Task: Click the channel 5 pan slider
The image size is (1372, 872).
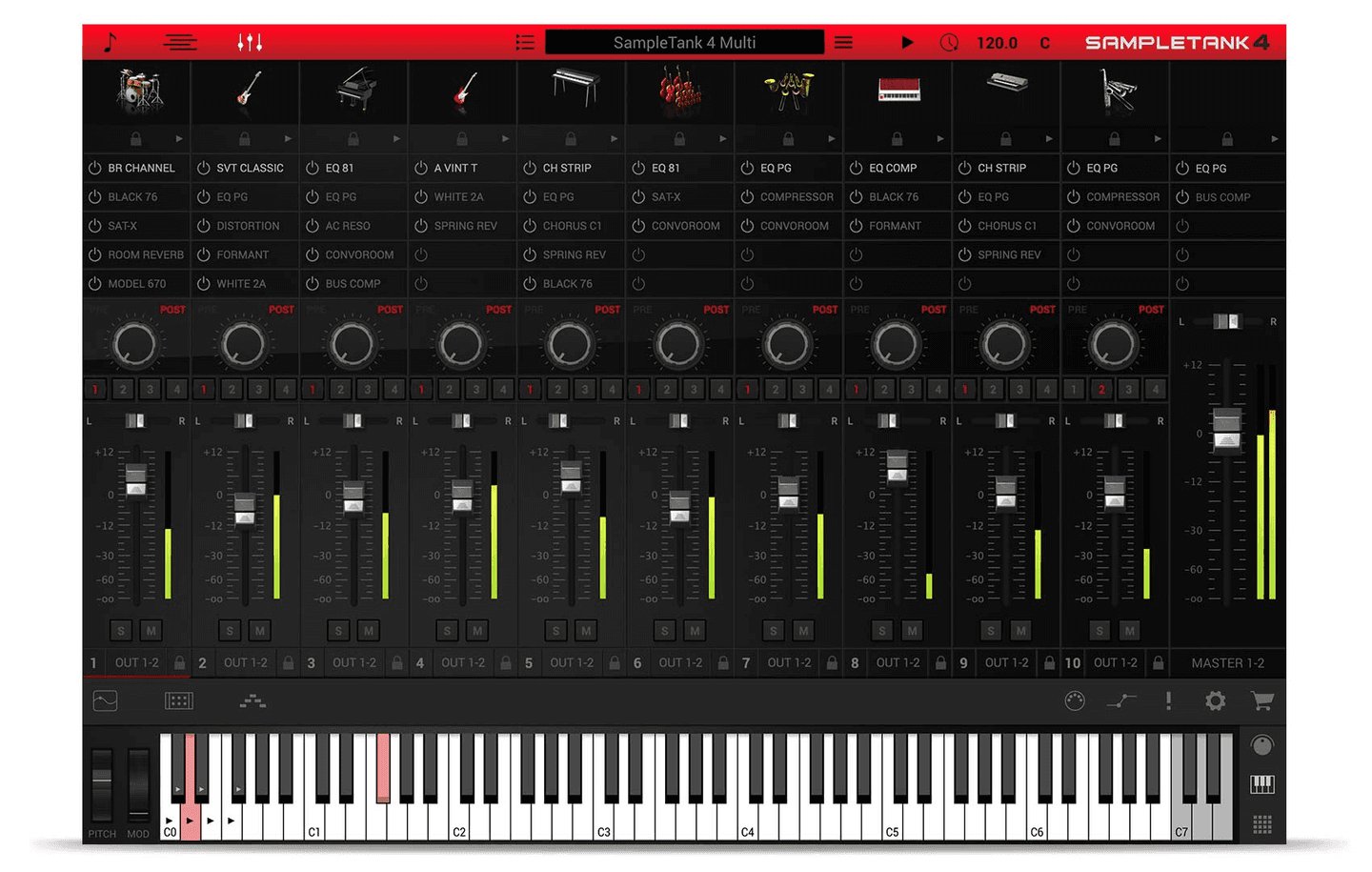Action: (x=559, y=420)
